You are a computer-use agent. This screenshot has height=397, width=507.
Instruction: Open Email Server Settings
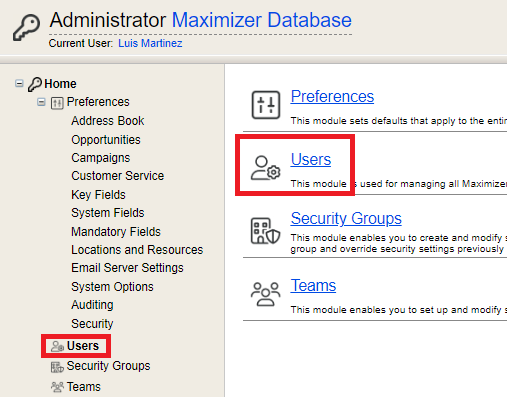tap(127, 268)
